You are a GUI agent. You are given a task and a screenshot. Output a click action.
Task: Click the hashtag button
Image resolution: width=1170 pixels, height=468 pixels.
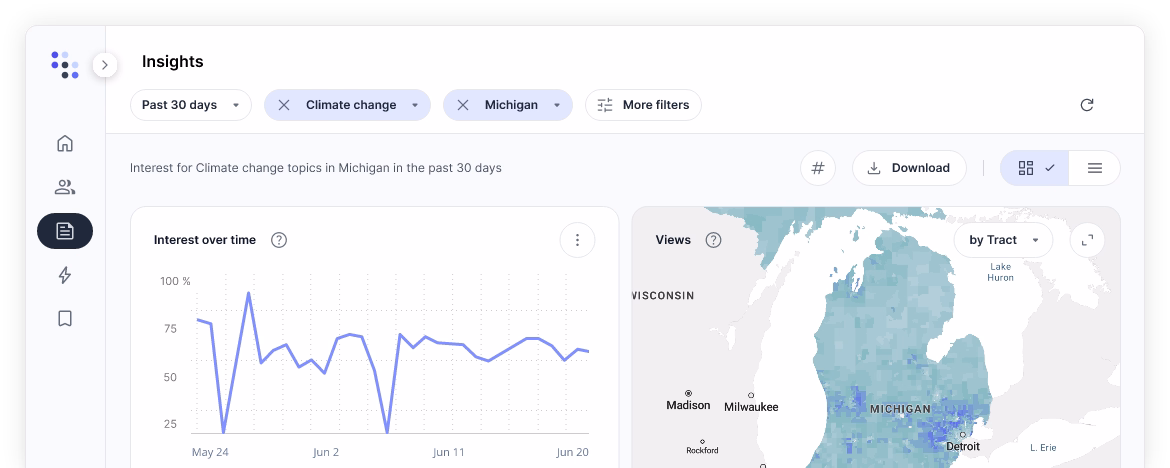coord(818,168)
